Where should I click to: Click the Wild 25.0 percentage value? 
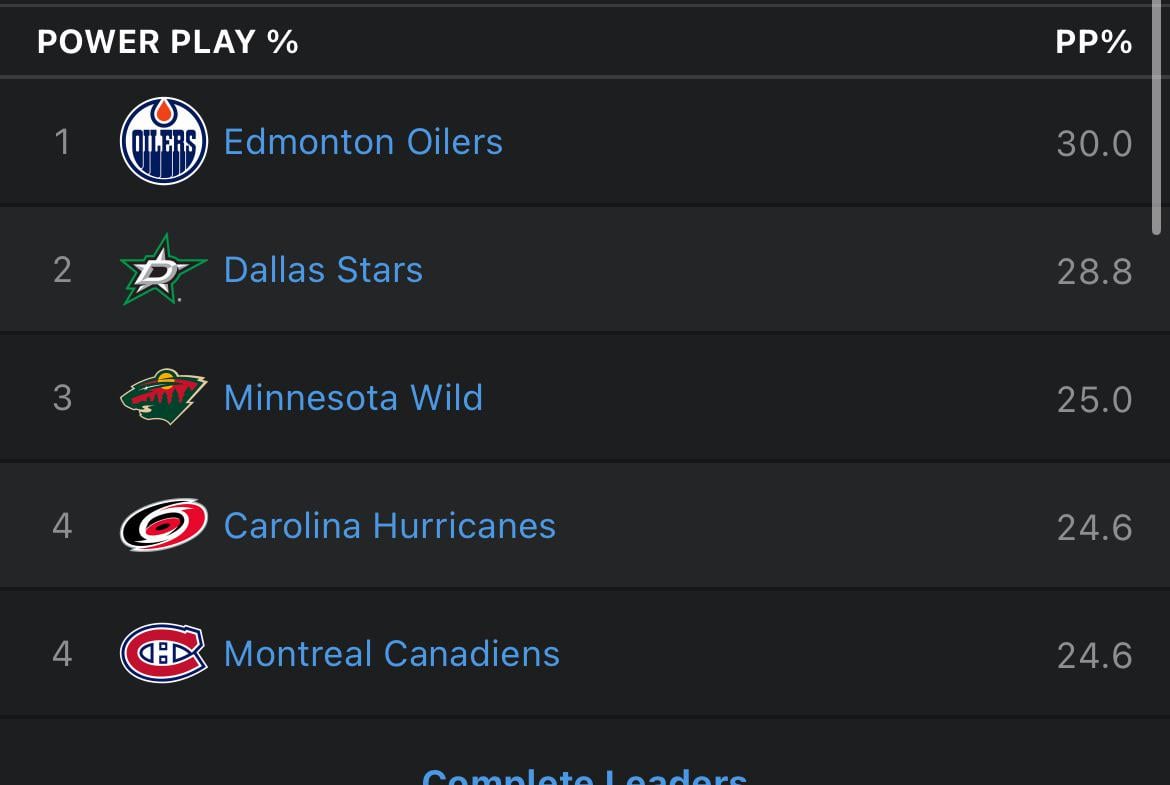[1094, 399]
